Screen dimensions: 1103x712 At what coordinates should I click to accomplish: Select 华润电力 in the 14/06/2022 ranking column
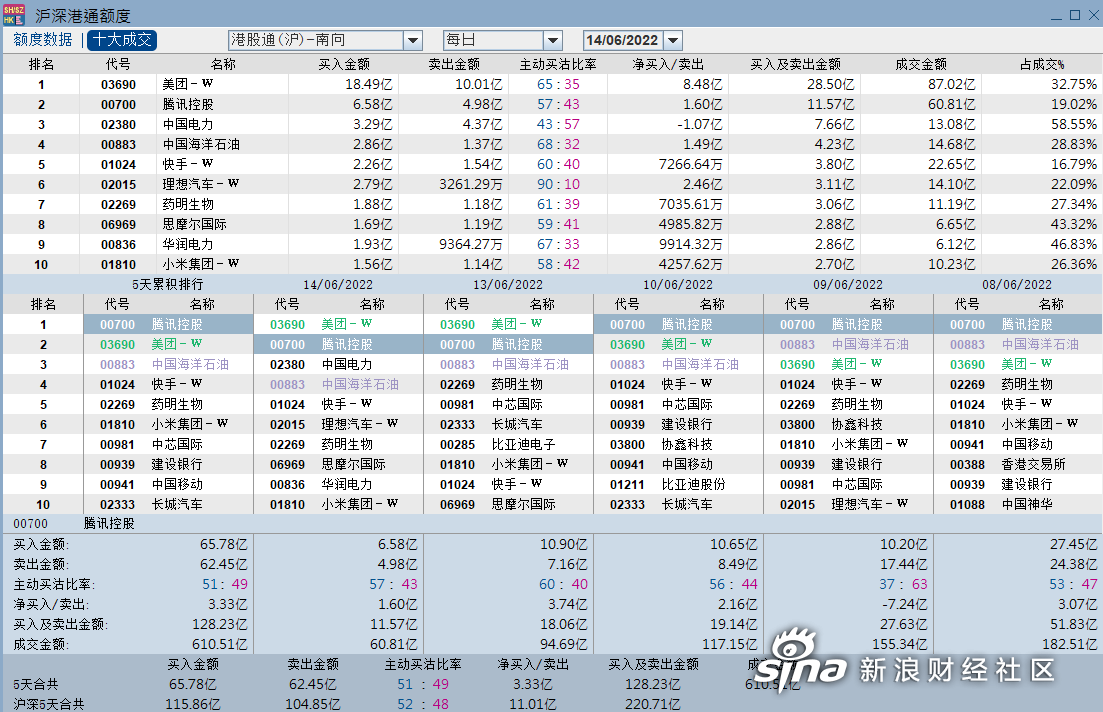[348, 485]
